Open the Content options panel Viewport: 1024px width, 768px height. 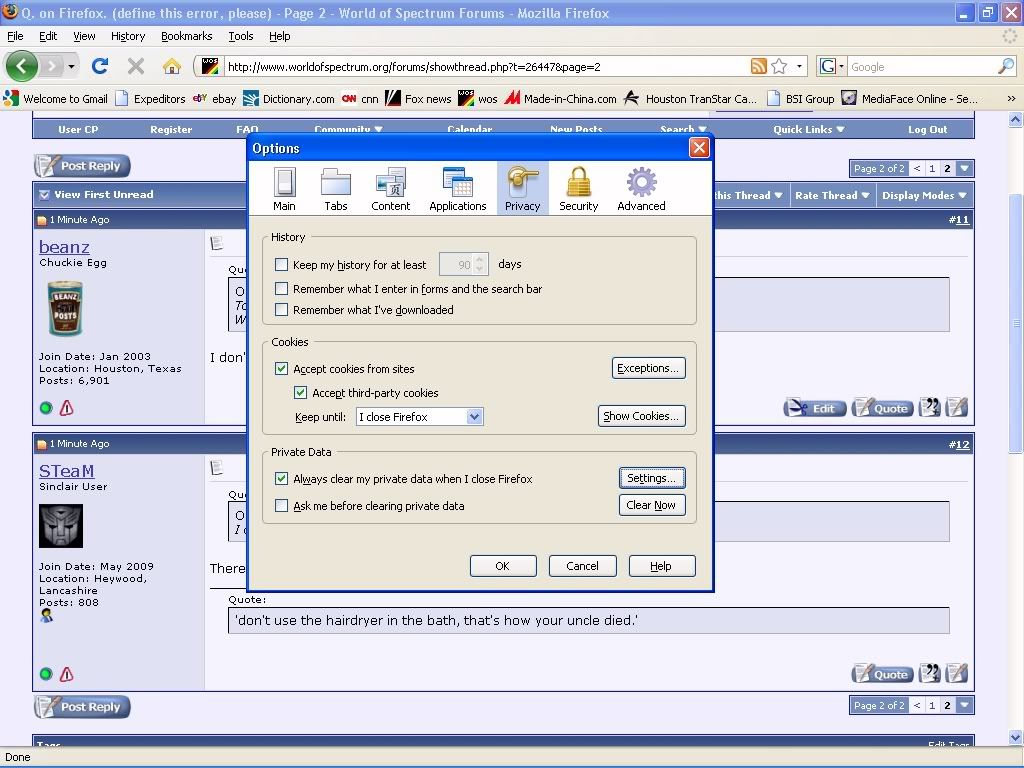[390, 188]
